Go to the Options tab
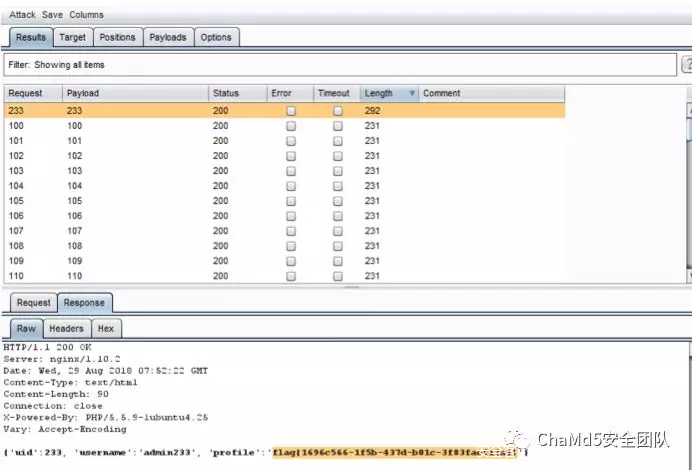This screenshot has height=470, width=692. click(215, 37)
